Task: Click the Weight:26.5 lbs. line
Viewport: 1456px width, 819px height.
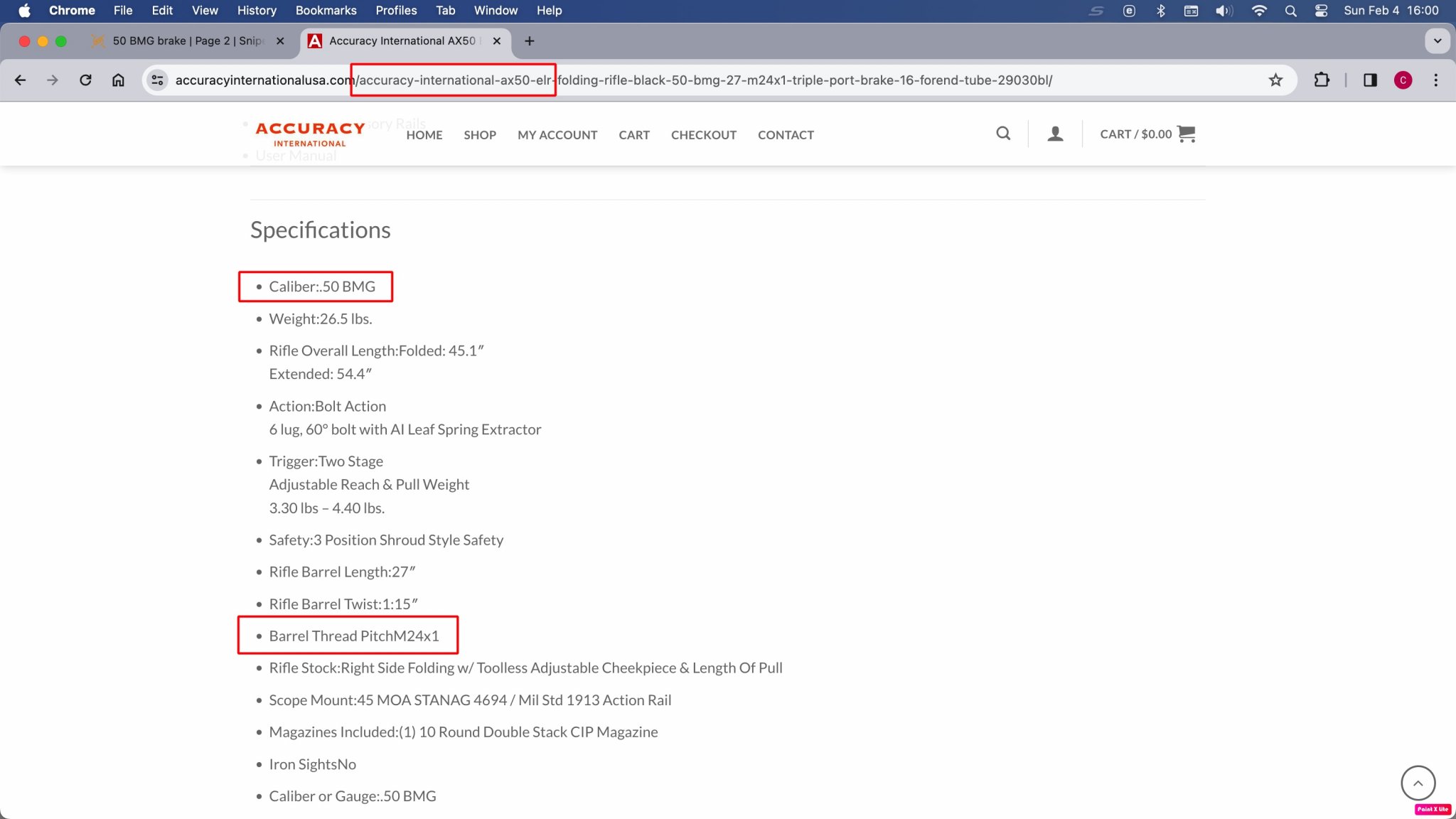Action: point(321,319)
